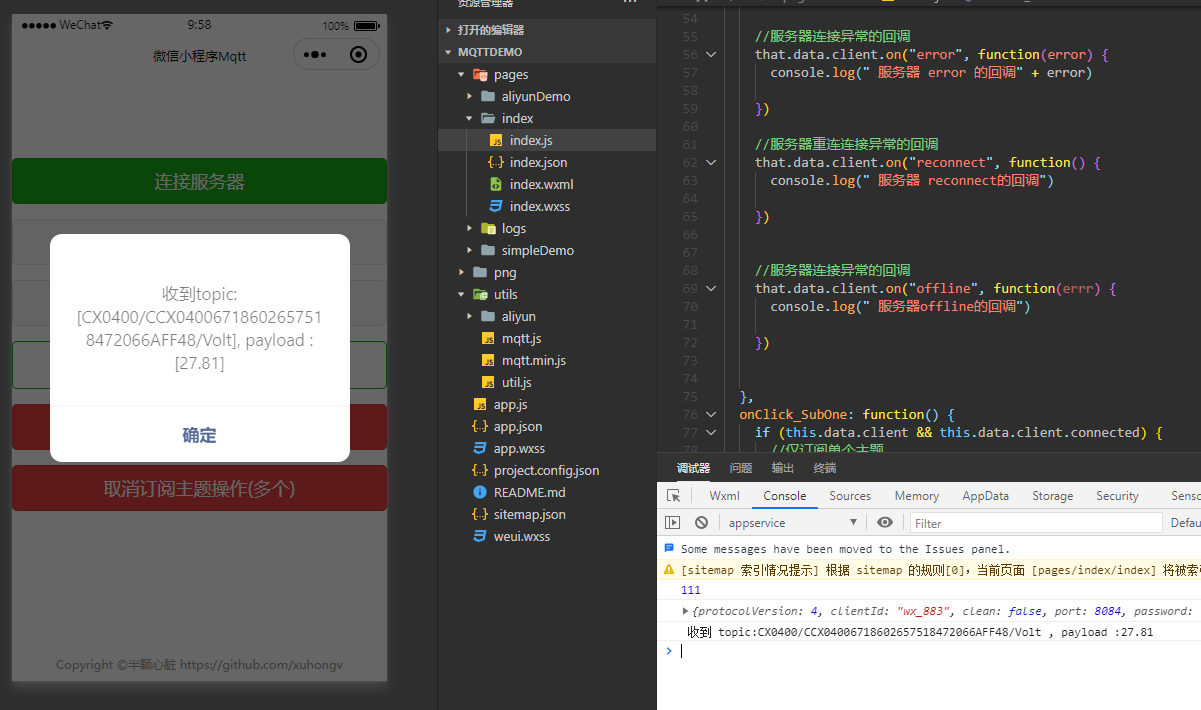The width and height of the screenshot is (1201, 710).
Task: Activate the inspect element picker icon
Action: coord(674,496)
